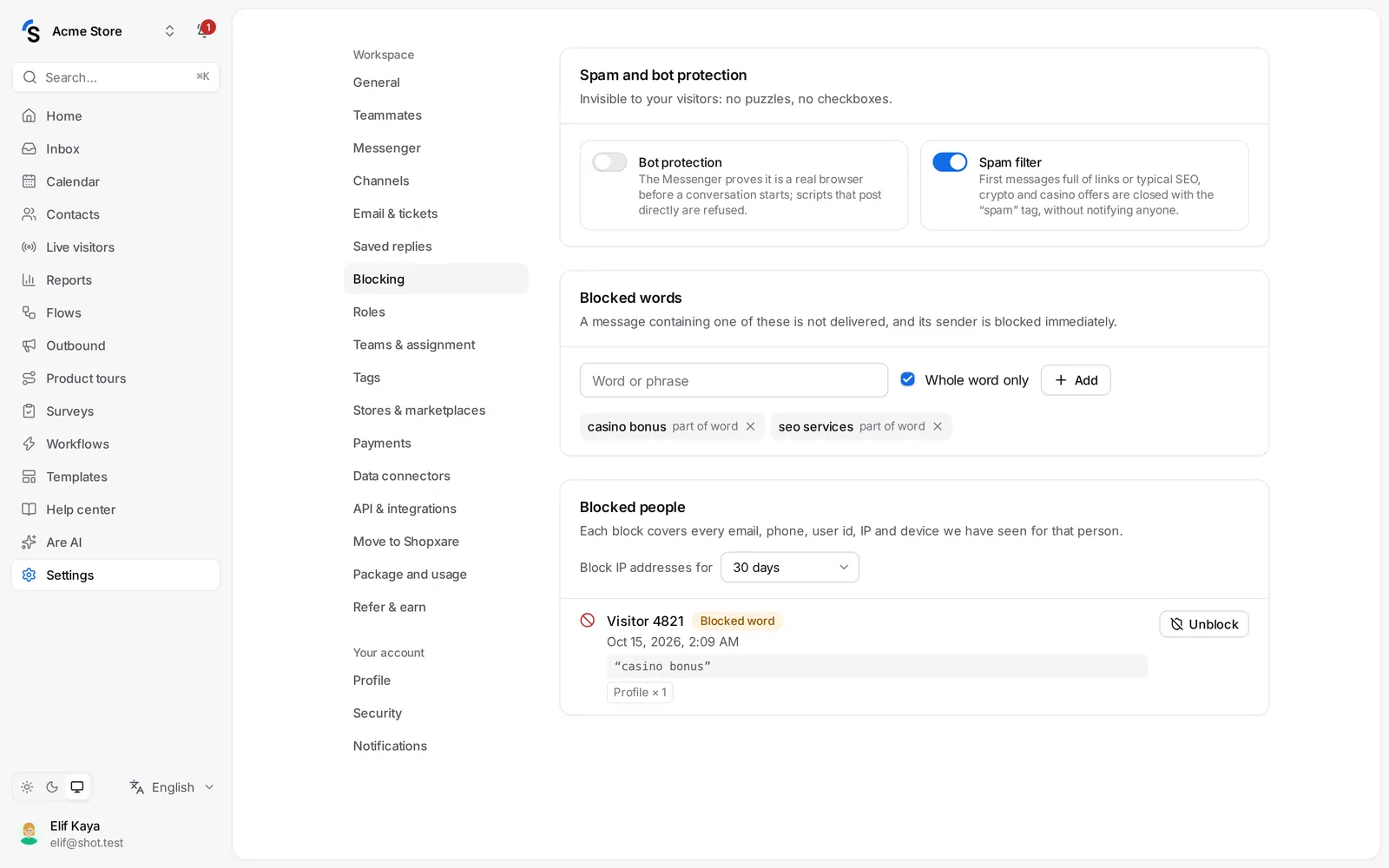
Task: Open Inbox tray icon
Action: pyautogui.click(x=29, y=148)
